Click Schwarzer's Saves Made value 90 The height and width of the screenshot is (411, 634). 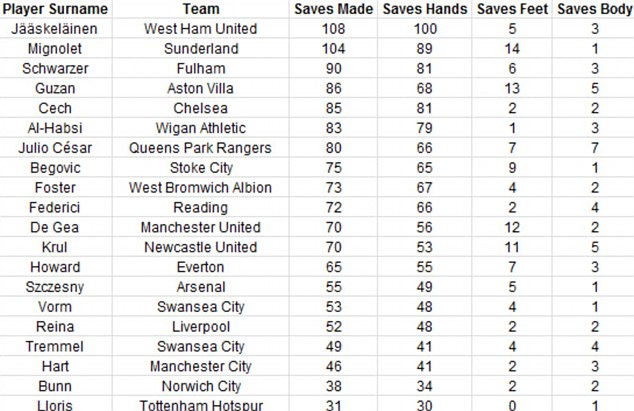pos(334,68)
